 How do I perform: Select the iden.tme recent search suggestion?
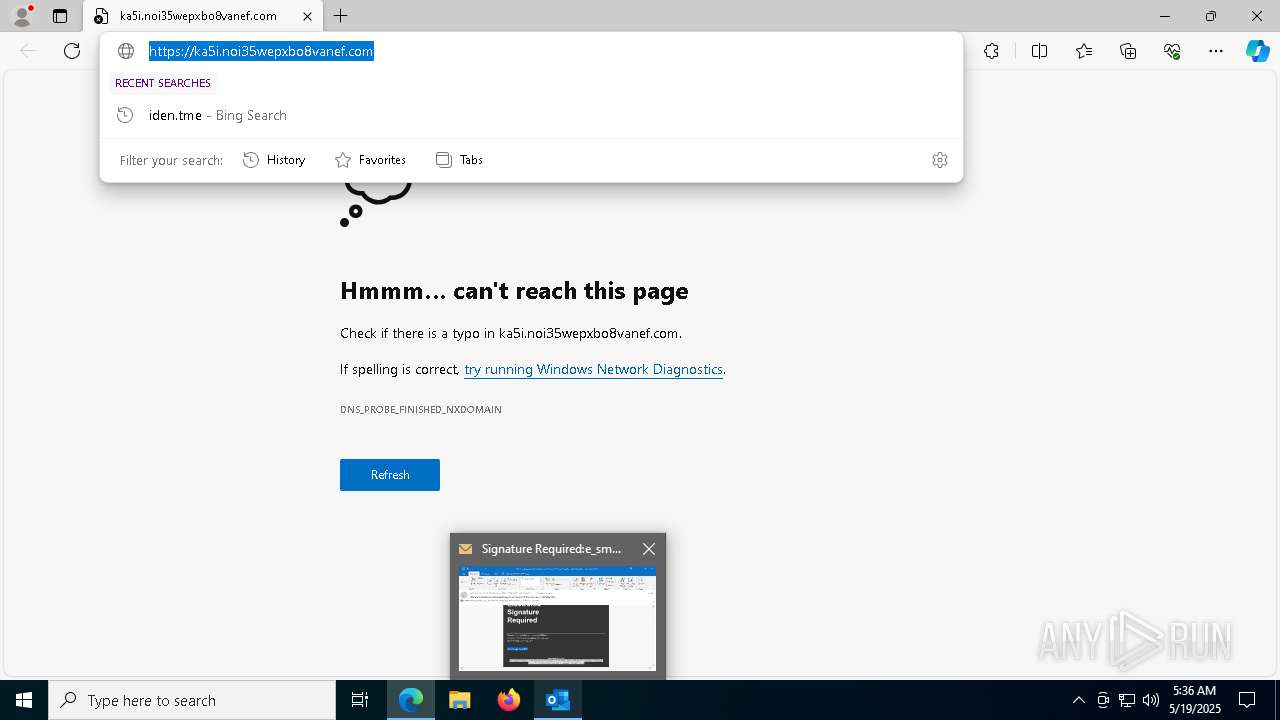[531, 115]
